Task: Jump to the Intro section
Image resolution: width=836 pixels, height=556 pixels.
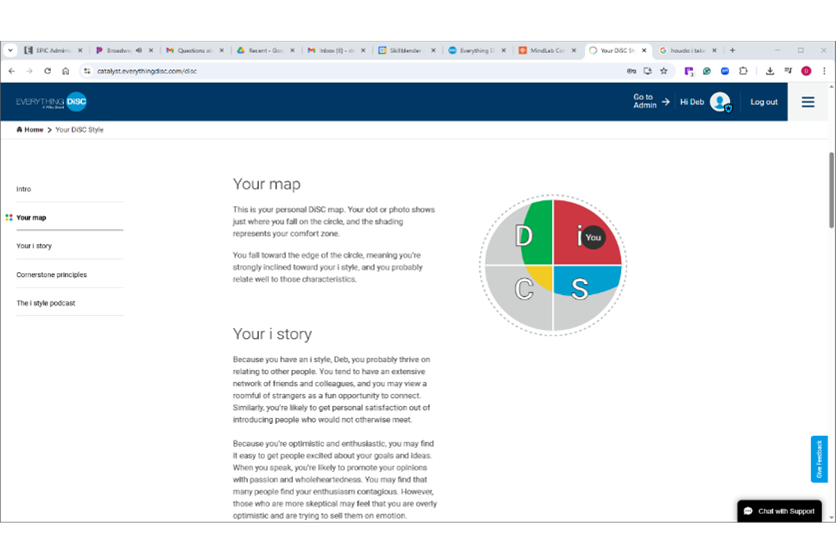Action: 23,189
